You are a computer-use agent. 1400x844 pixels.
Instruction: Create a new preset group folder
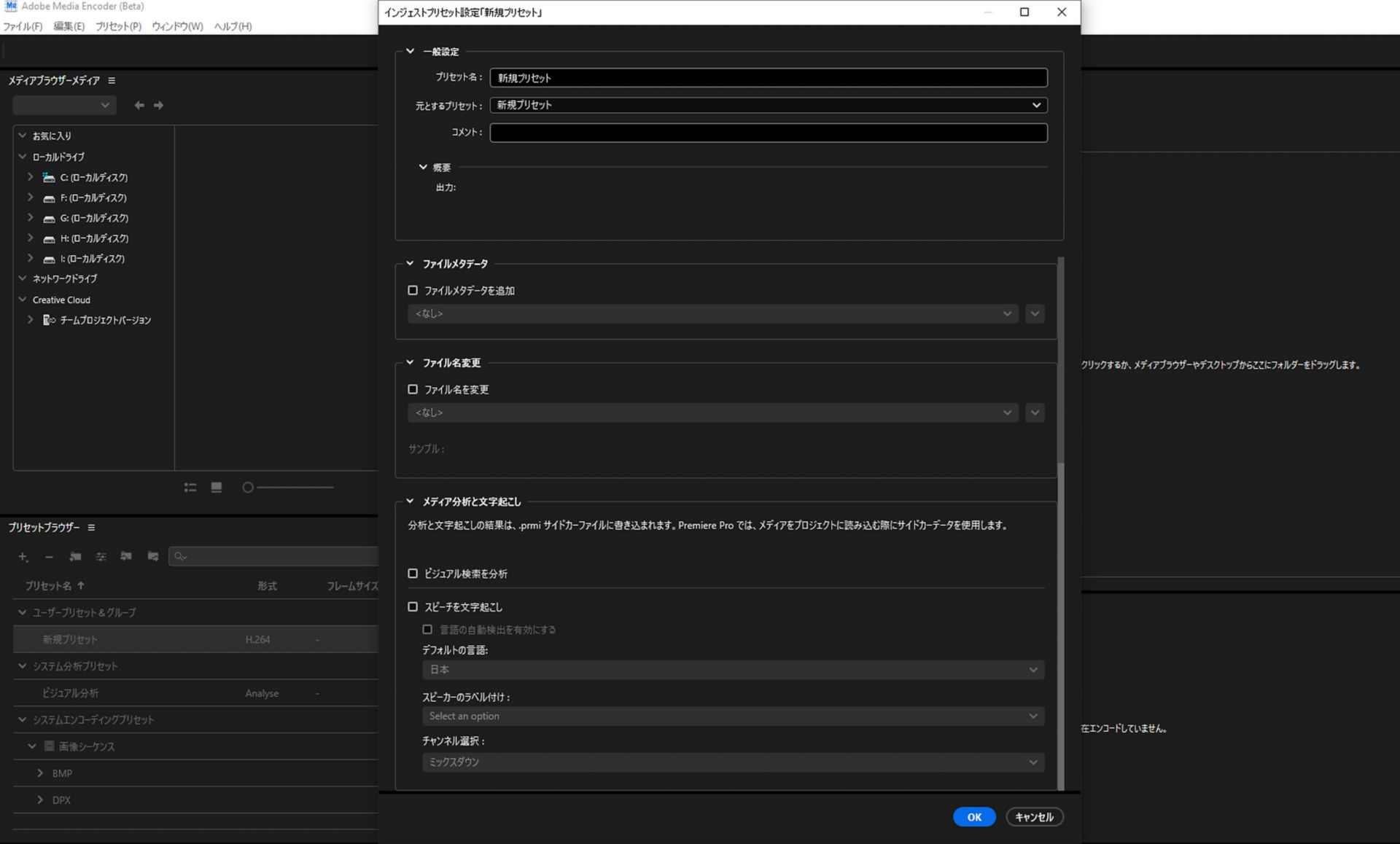(x=75, y=556)
